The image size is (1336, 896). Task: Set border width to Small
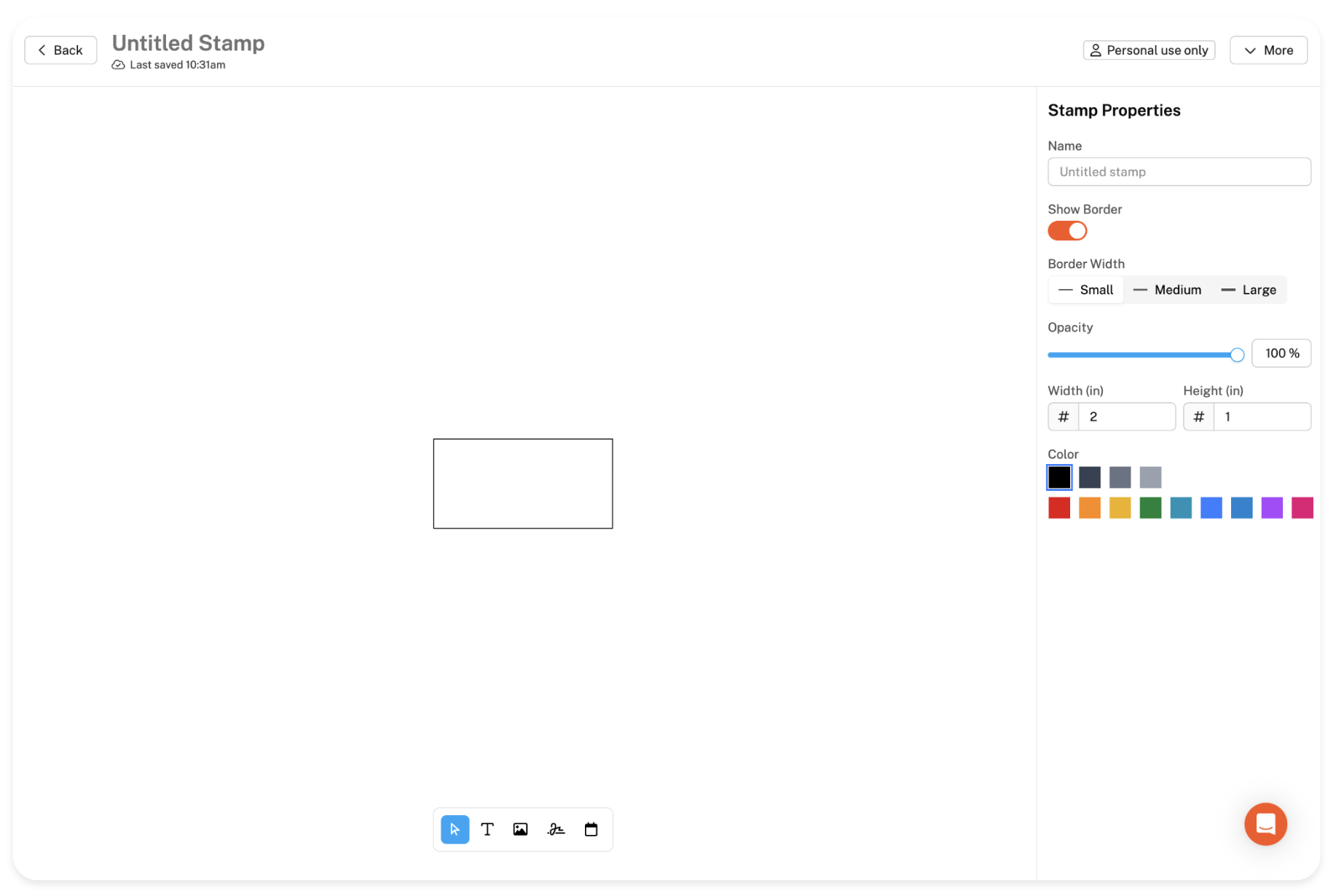[1086, 290]
